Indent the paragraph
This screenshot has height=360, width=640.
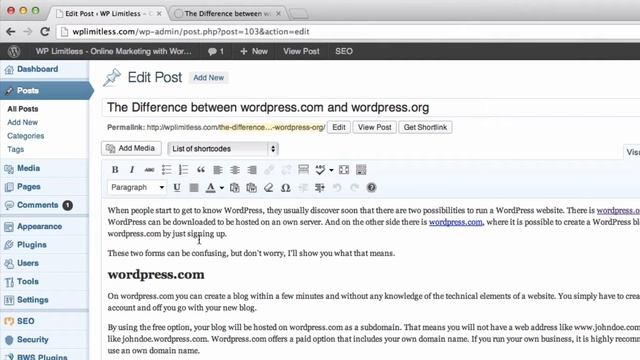320,187
